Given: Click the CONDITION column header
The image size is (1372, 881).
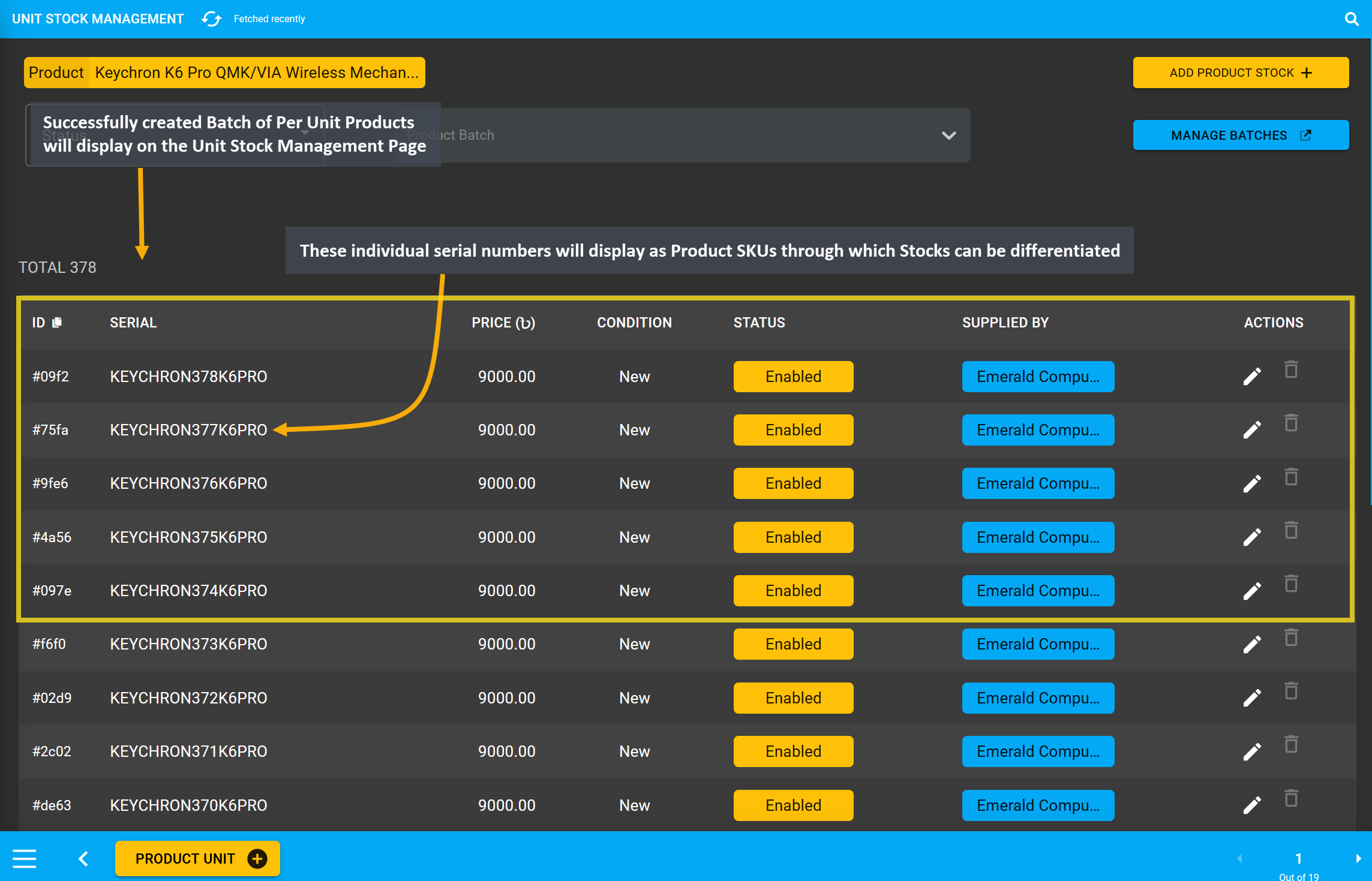Looking at the screenshot, I should coord(634,323).
